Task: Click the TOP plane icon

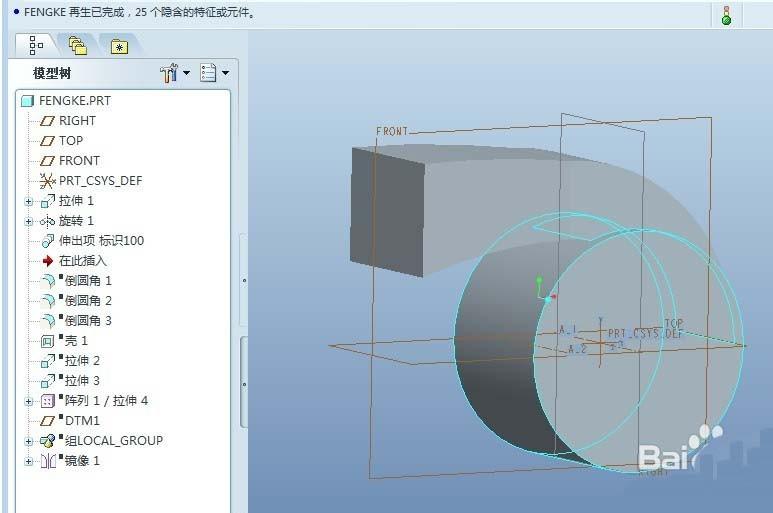Action: [x=47, y=141]
